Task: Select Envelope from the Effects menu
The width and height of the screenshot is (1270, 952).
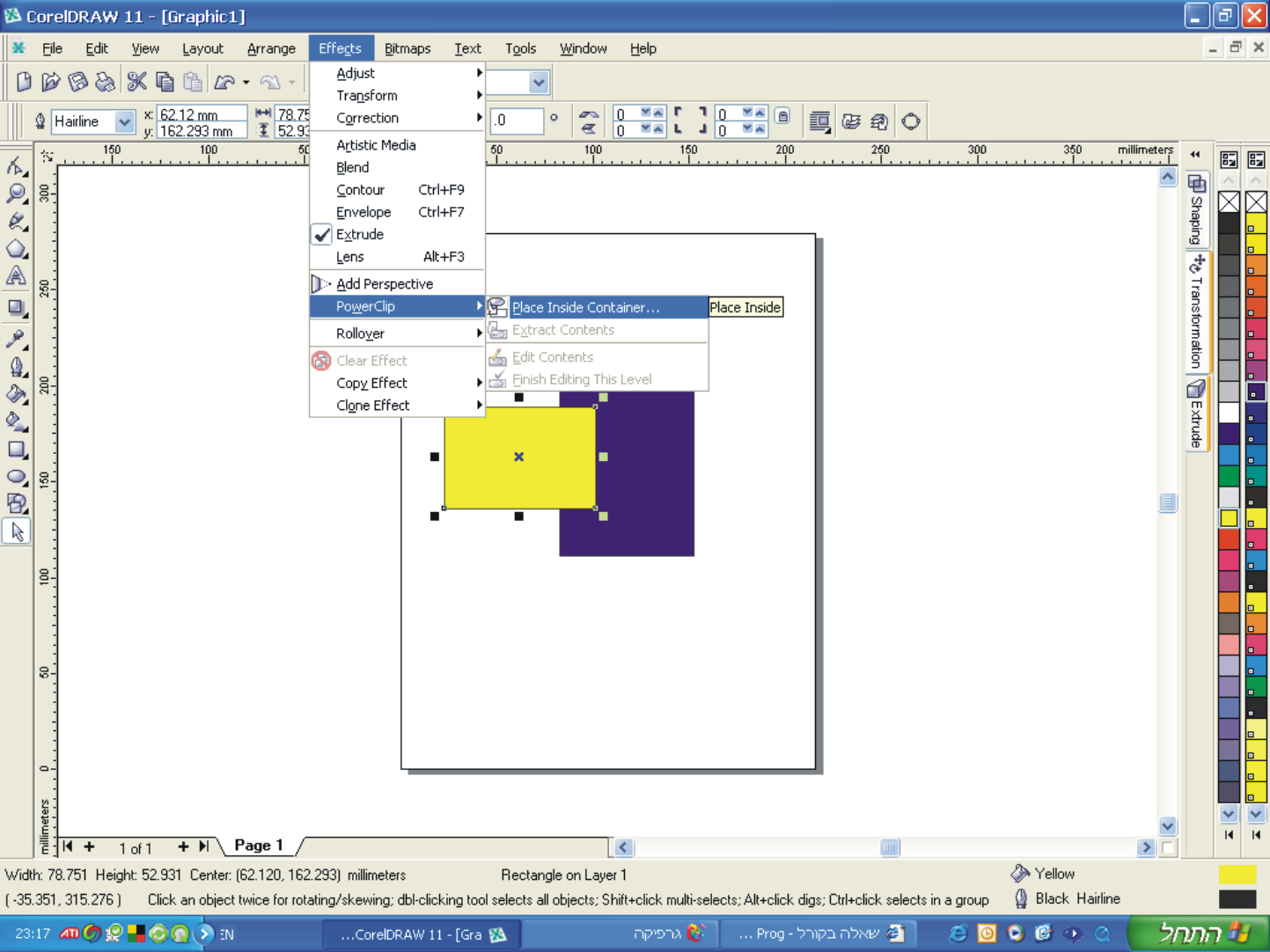Action: click(x=398, y=212)
